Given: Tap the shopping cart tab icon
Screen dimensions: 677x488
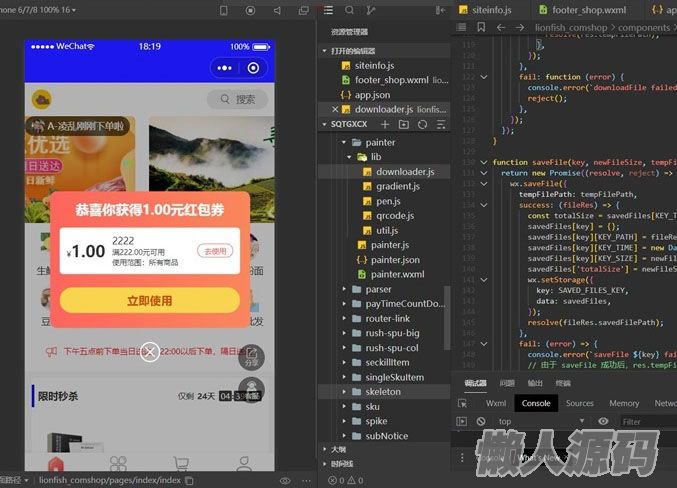Looking at the screenshot, I should (181, 464).
